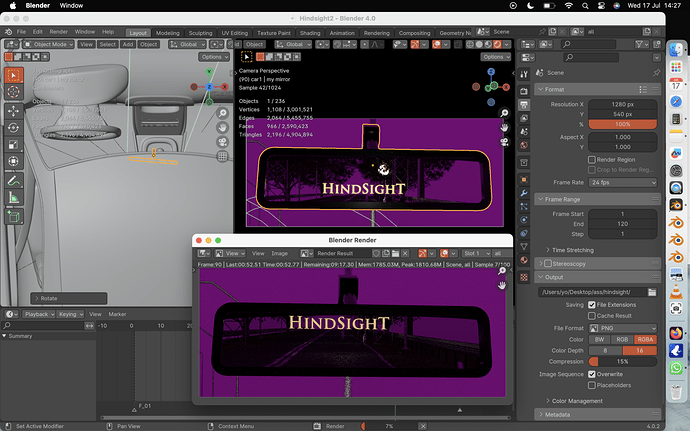Open the World properties tab
Screen dimensions: 690x431
point(524,145)
